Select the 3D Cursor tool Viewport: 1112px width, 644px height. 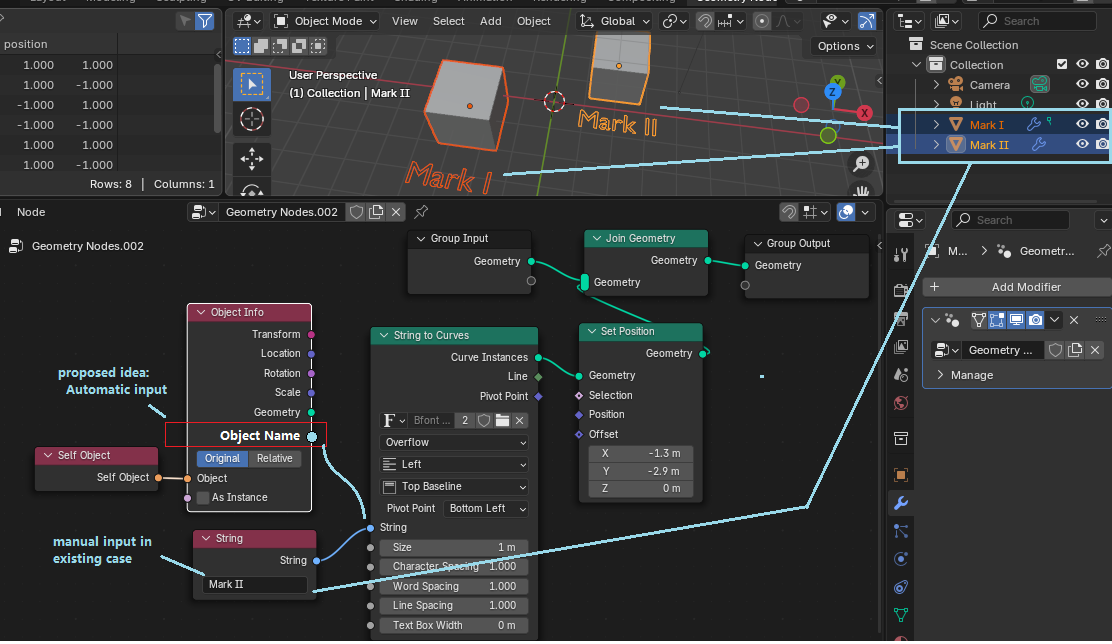(x=251, y=119)
